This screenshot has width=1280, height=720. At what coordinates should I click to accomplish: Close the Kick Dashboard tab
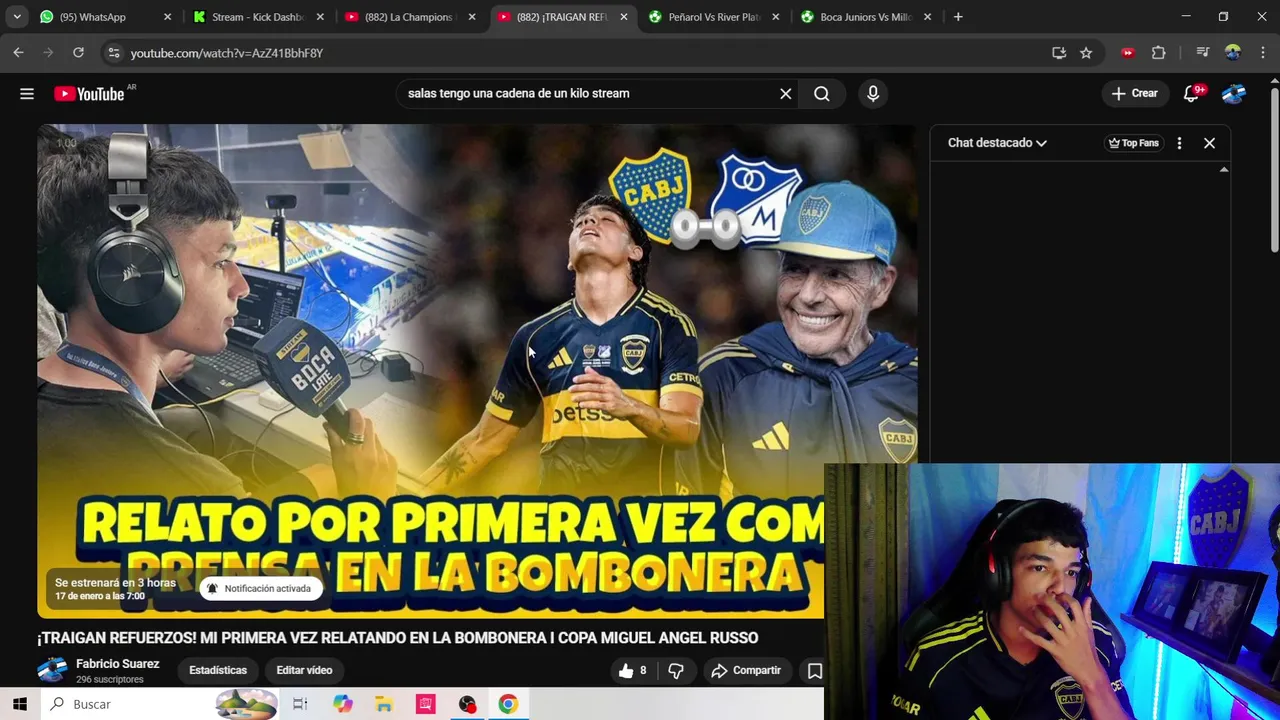pos(320,17)
